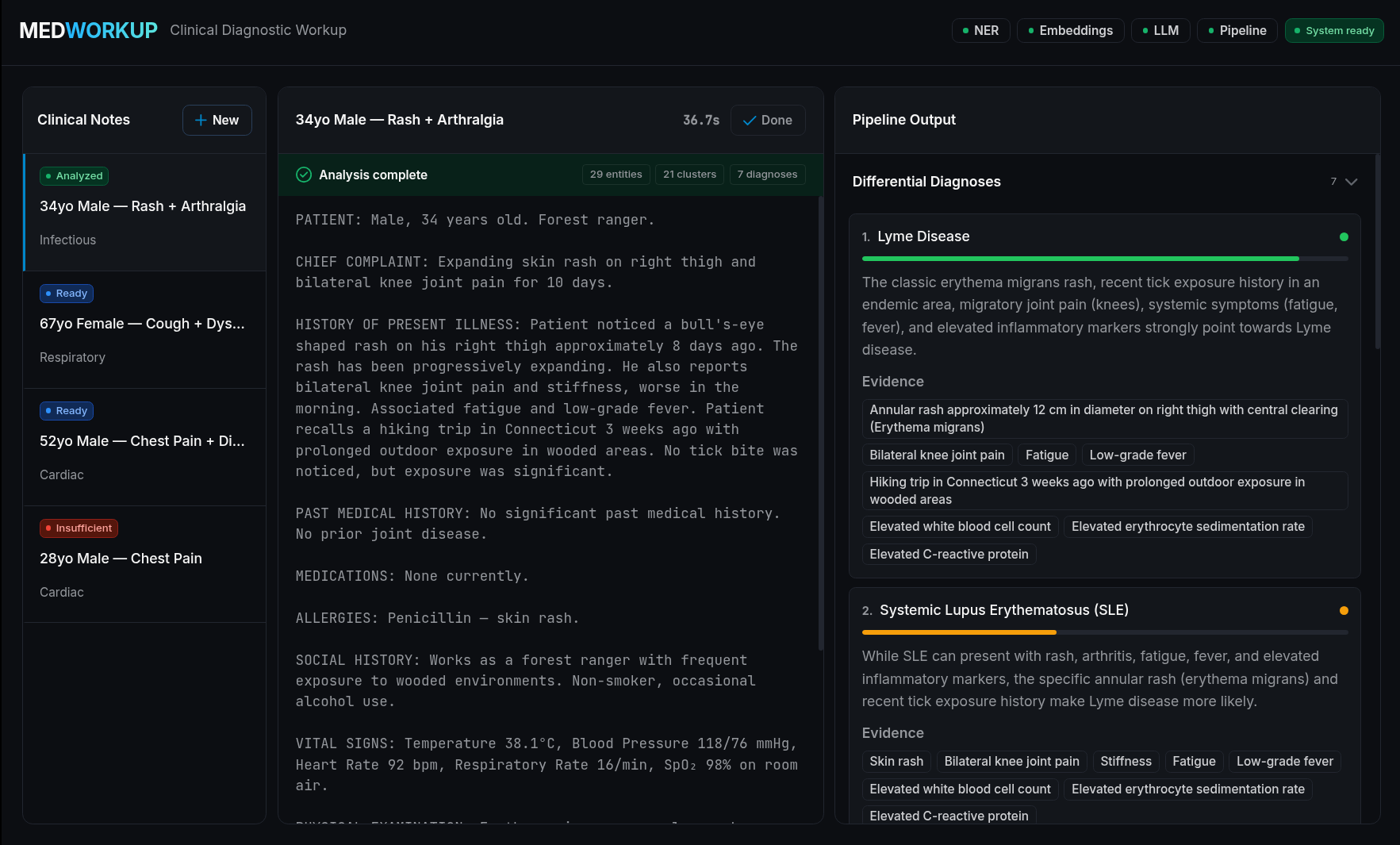Click the Analysis complete check icon
This screenshot has height=845, width=1400.
(304, 175)
